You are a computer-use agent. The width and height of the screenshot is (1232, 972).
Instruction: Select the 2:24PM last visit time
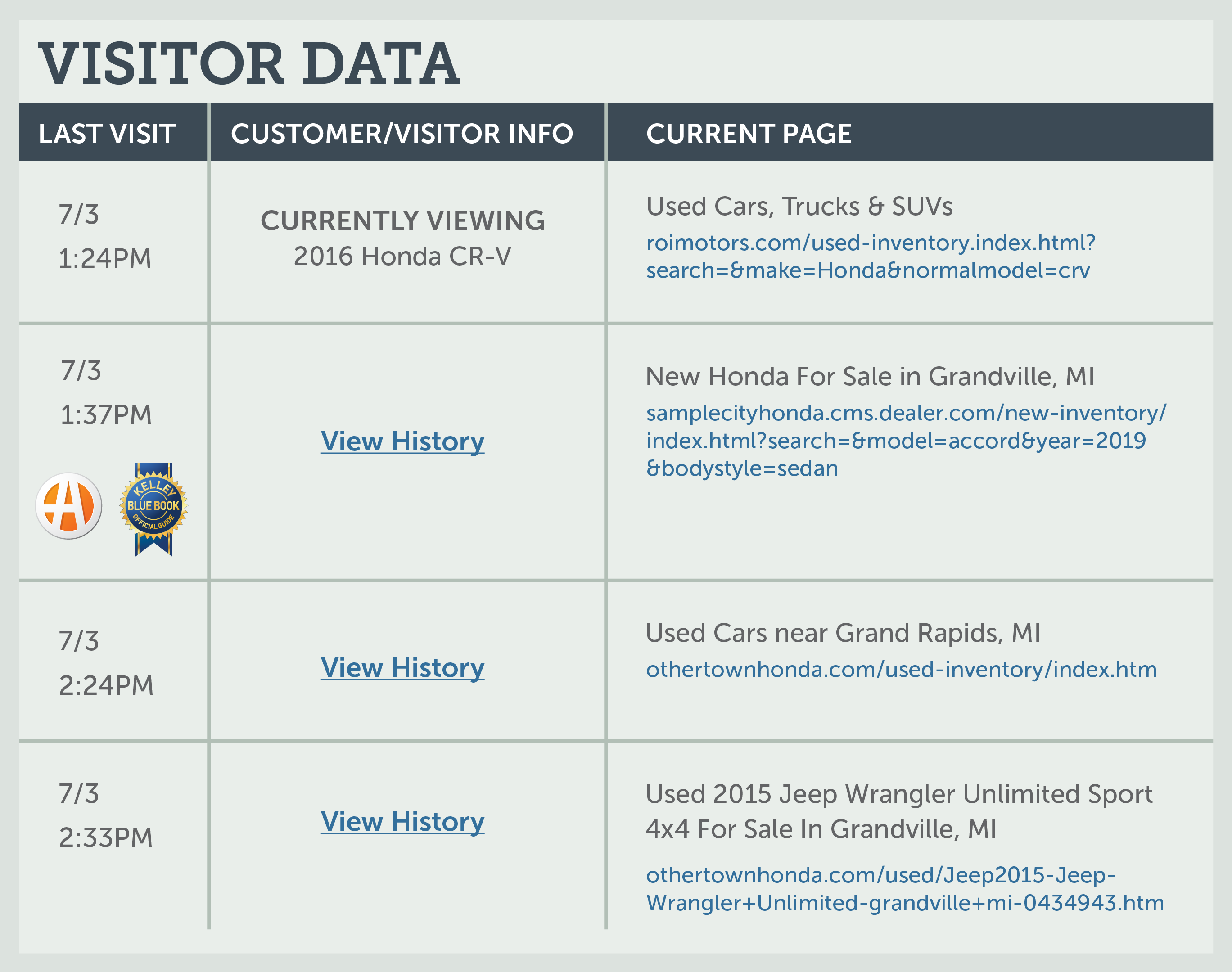[x=107, y=685]
